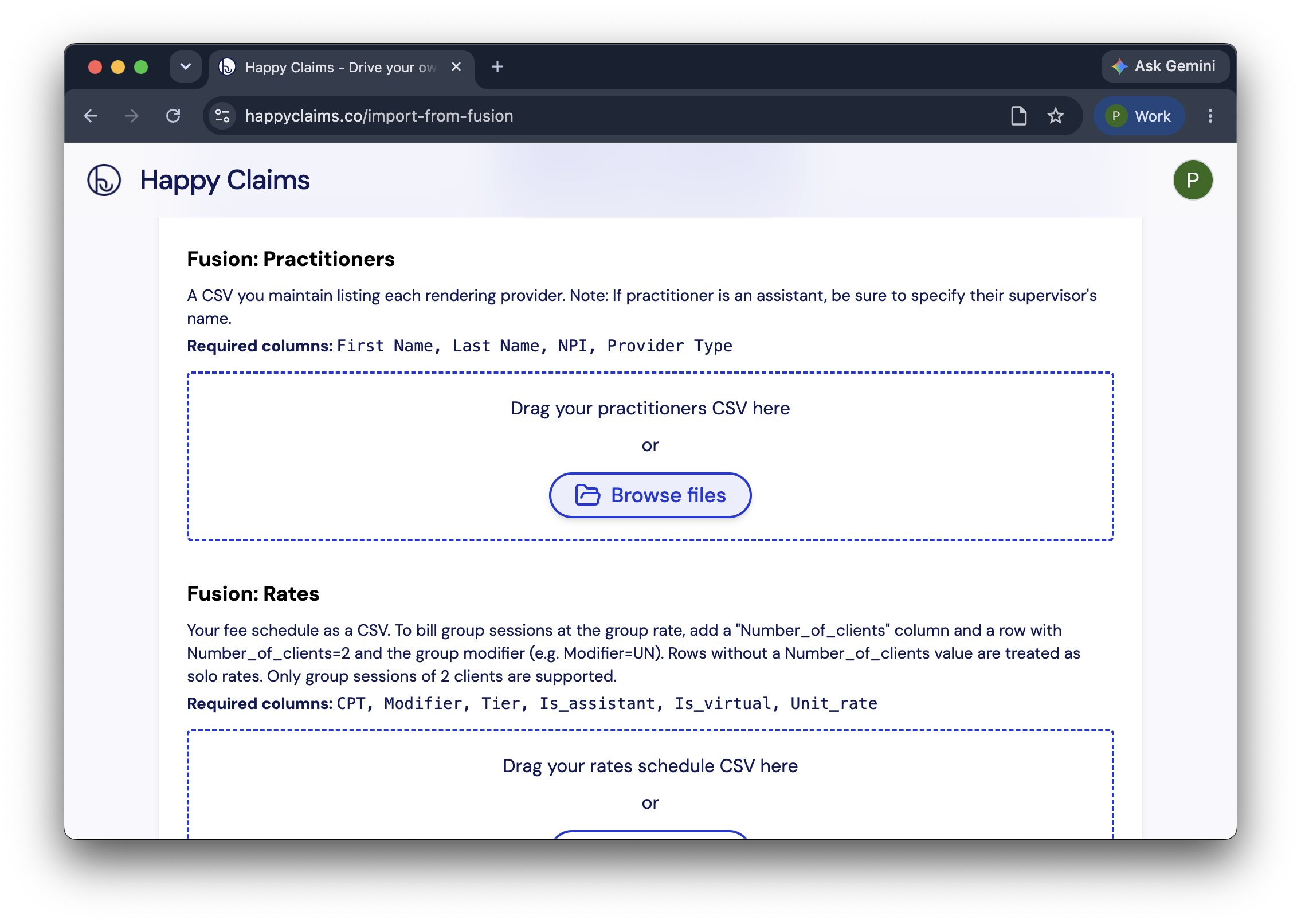Close the Happy Claims tab
1301x924 pixels.
coord(456,67)
